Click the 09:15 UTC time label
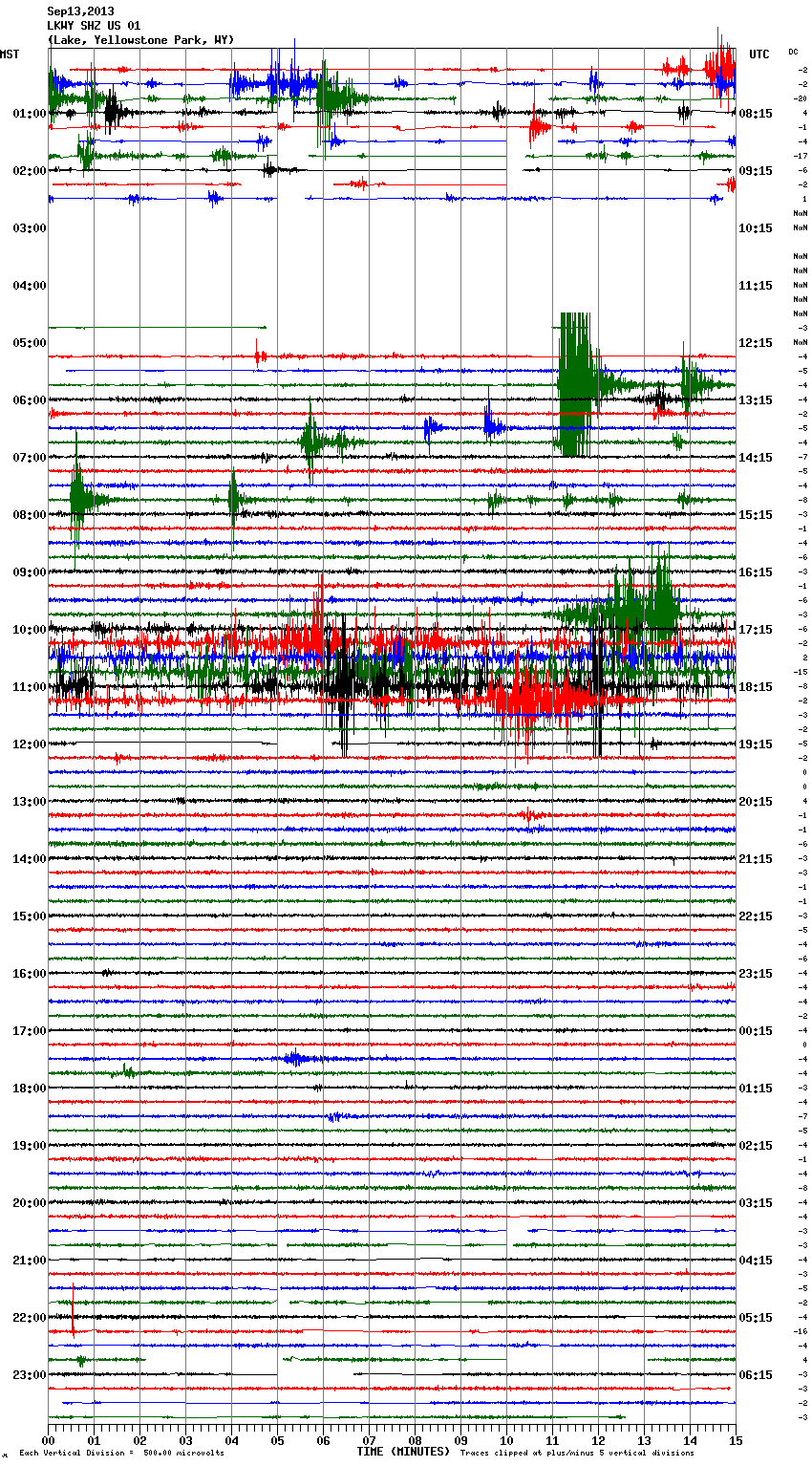 point(756,171)
